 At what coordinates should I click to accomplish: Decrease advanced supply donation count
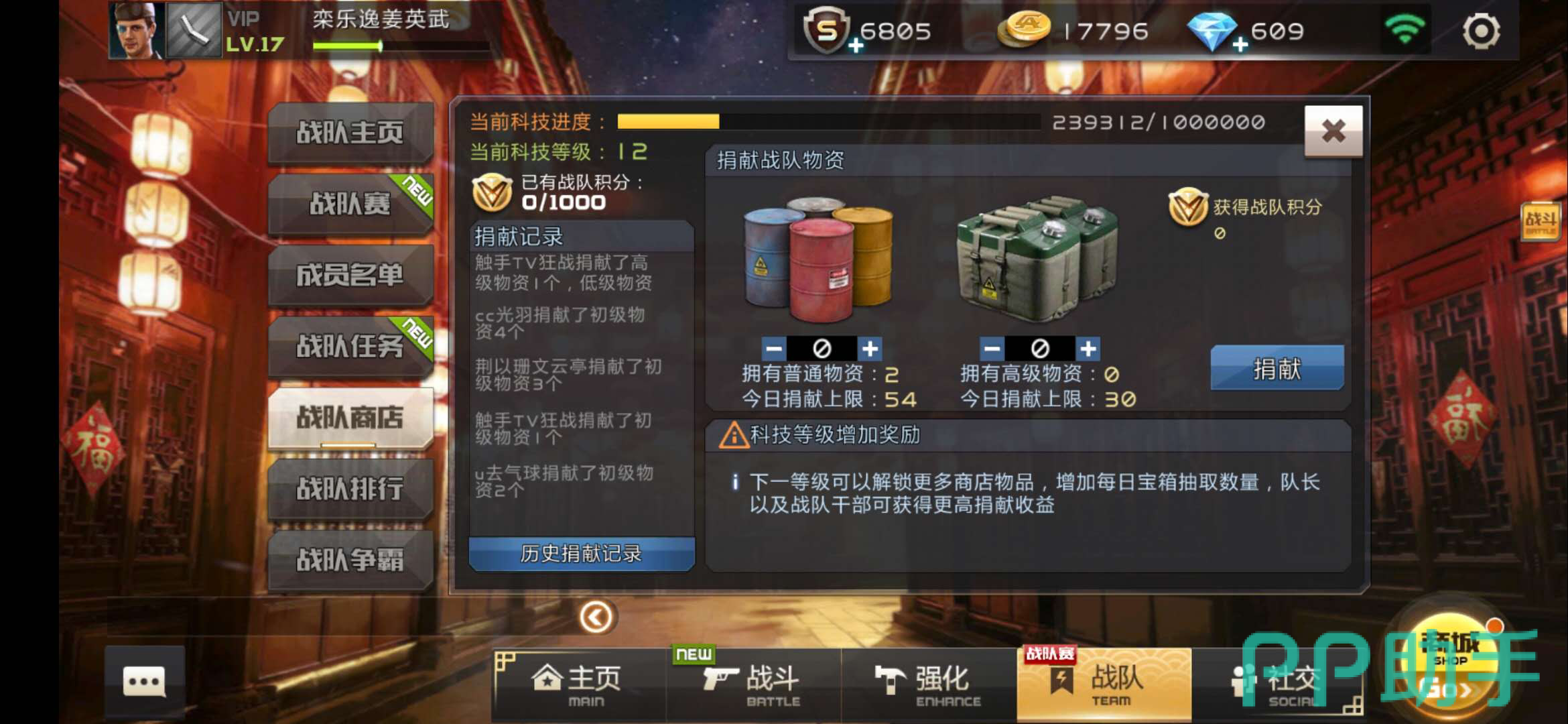click(992, 349)
